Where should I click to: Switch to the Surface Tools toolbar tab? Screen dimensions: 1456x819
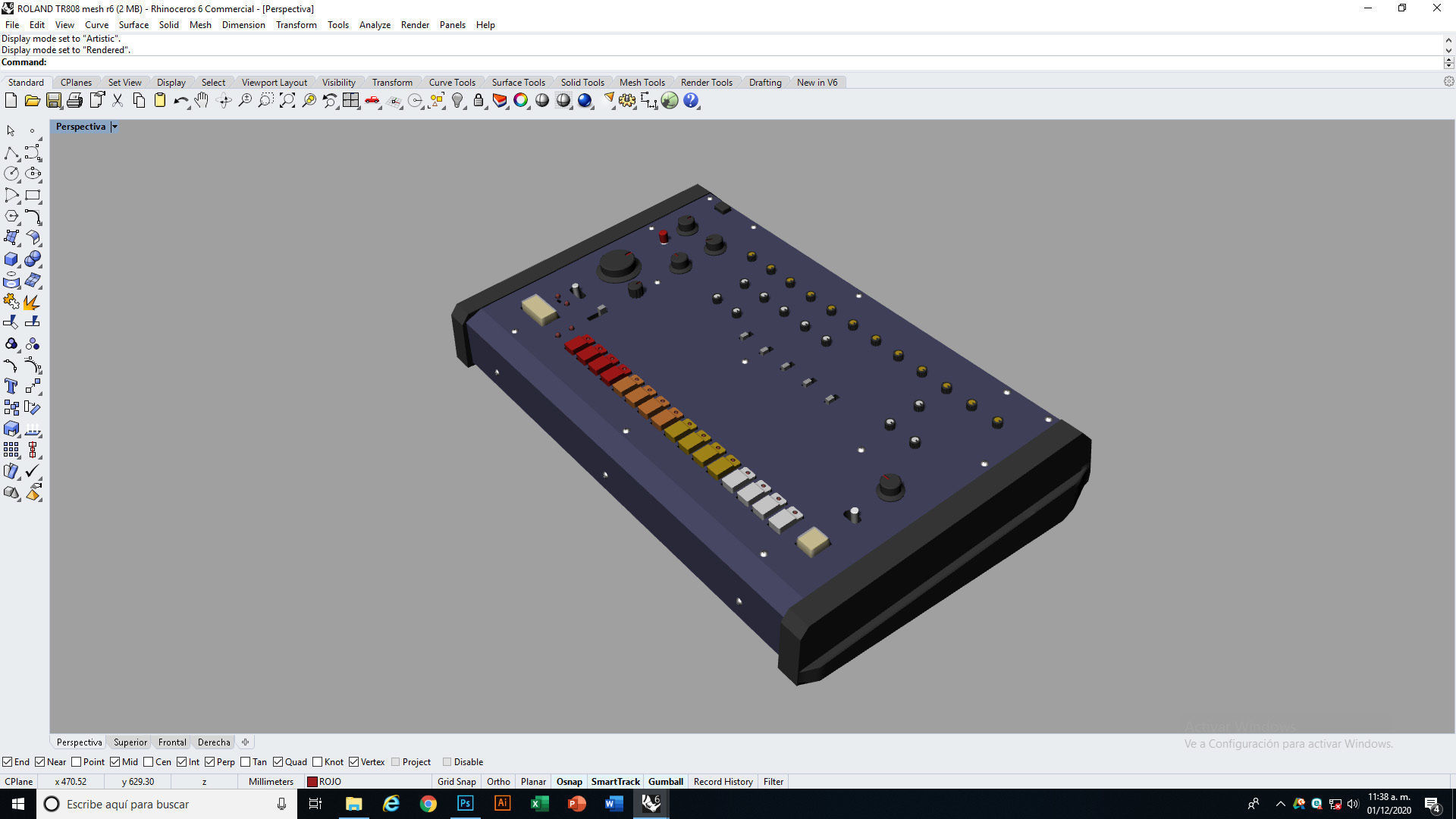(518, 82)
